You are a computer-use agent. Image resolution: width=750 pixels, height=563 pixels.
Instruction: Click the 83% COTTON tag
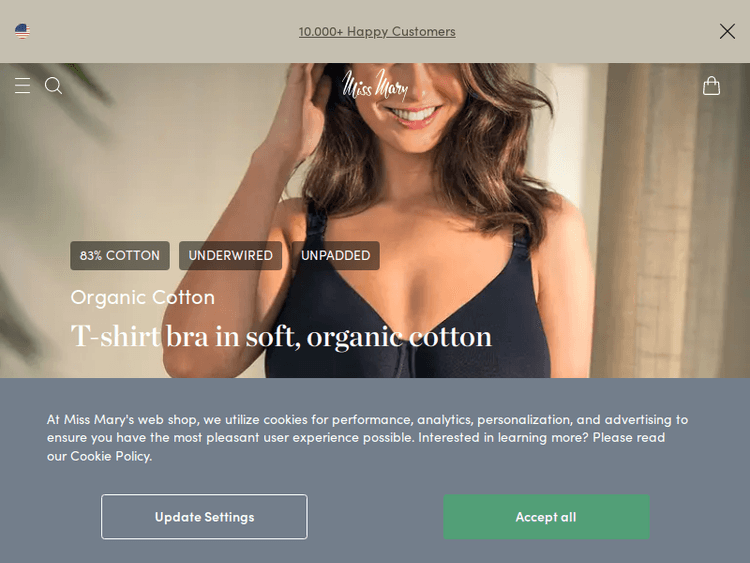(x=120, y=255)
